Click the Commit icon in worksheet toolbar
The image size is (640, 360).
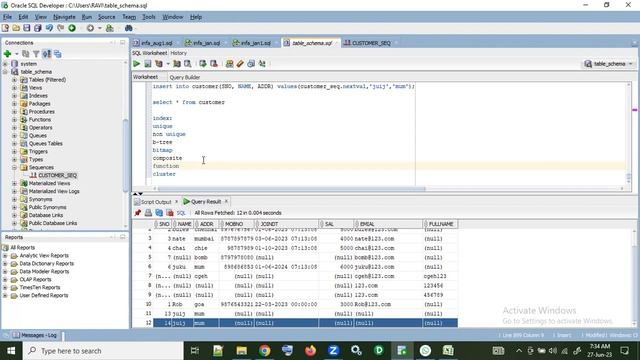click(202, 64)
